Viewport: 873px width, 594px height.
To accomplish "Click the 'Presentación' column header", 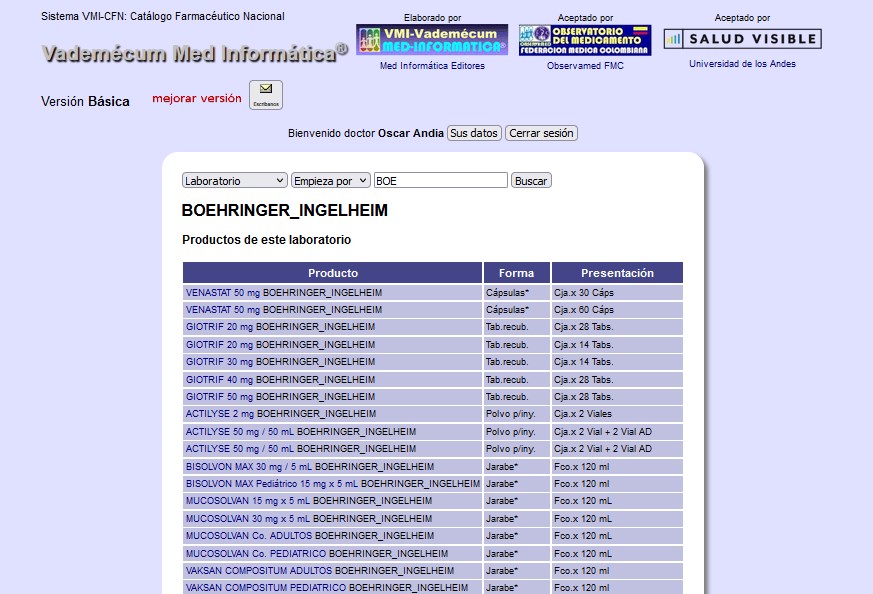I will [617, 273].
